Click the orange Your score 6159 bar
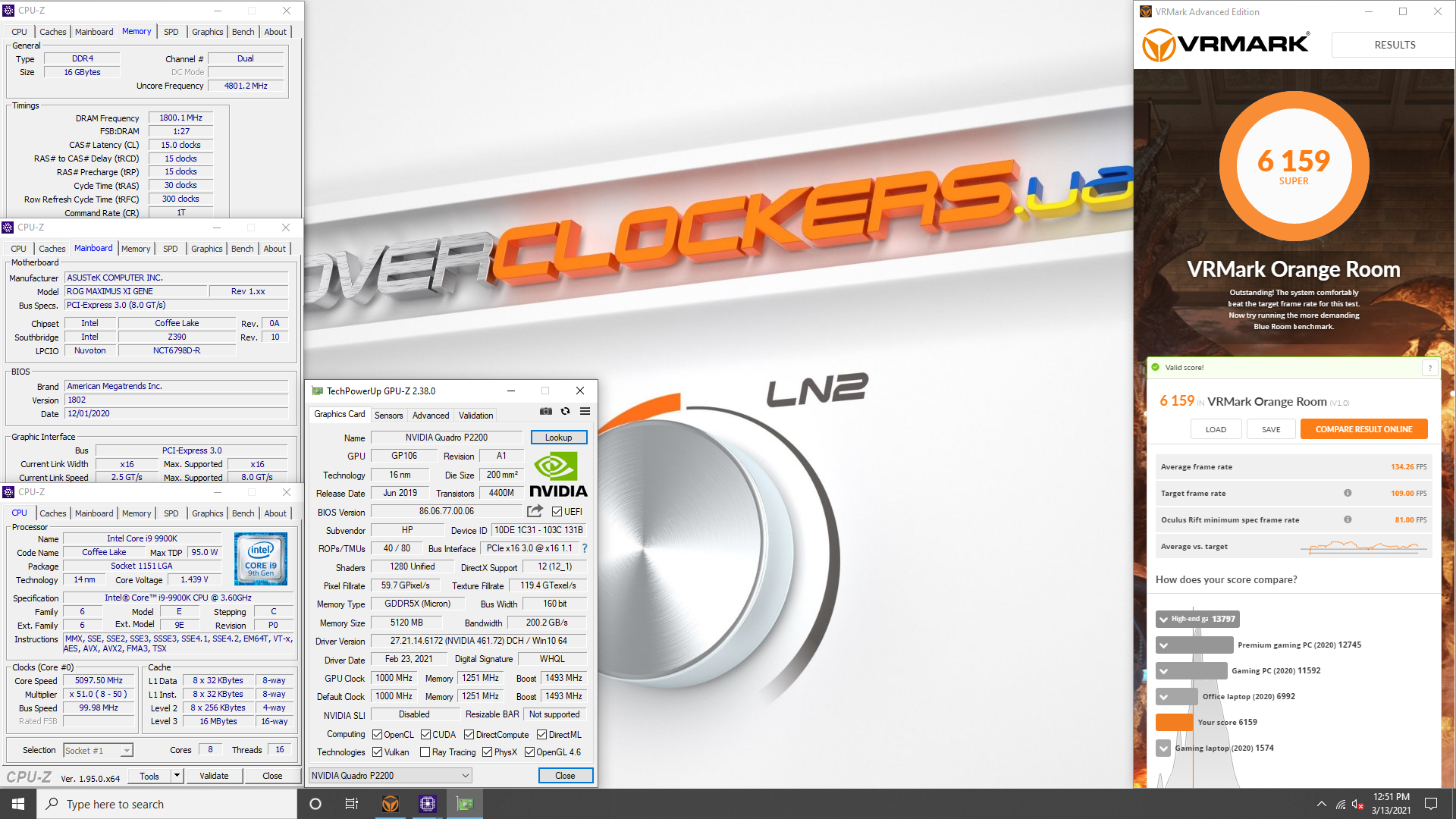 point(1175,723)
